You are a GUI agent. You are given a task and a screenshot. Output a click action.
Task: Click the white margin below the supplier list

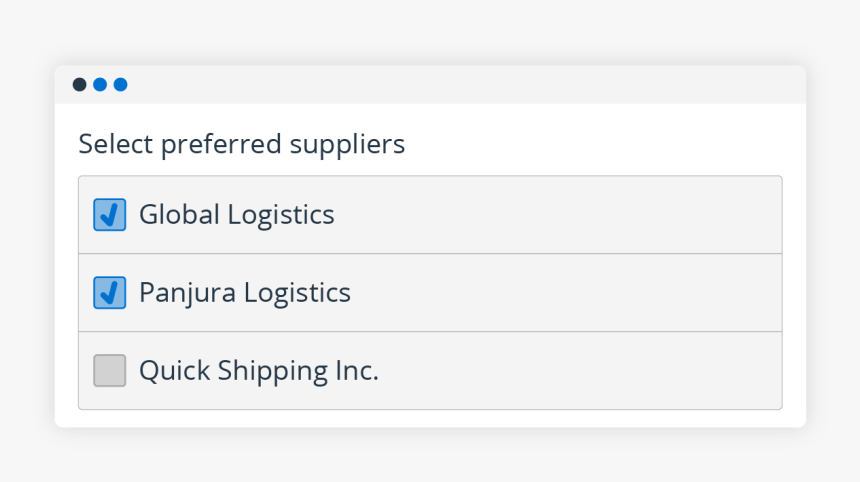430,418
